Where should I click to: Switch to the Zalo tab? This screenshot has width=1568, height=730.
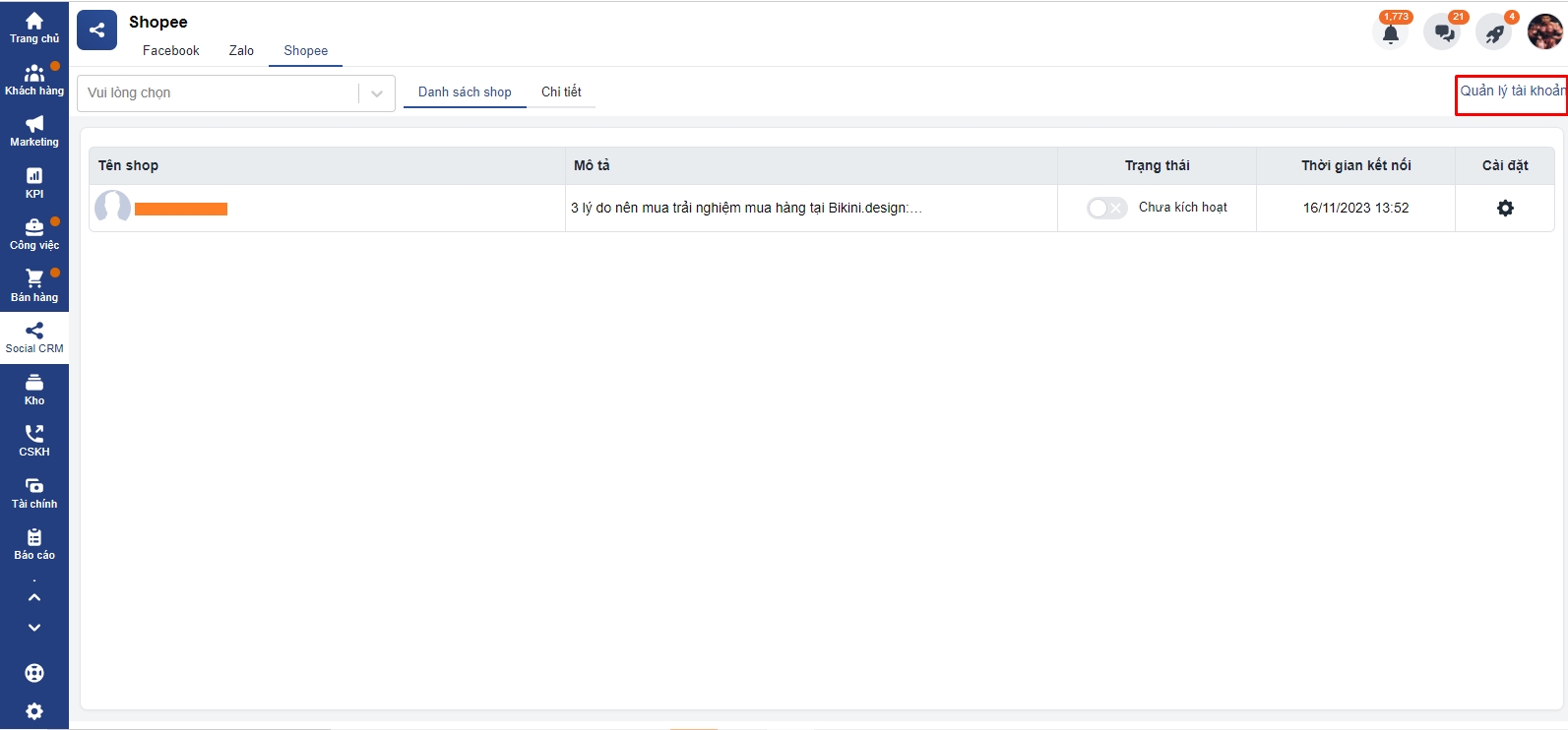[x=241, y=51]
